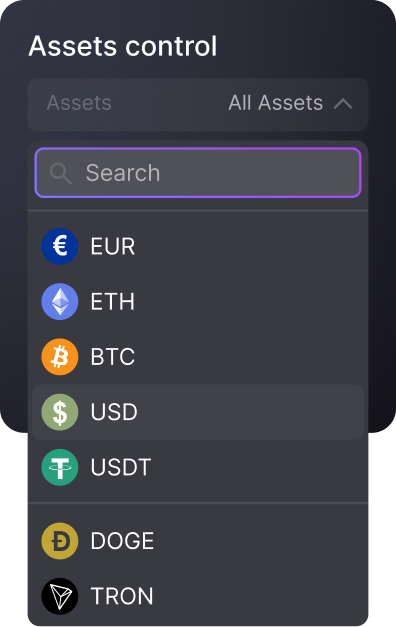The height and width of the screenshot is (627, 396).
Task: Click the Assets control heading
Action: (123, 46)
